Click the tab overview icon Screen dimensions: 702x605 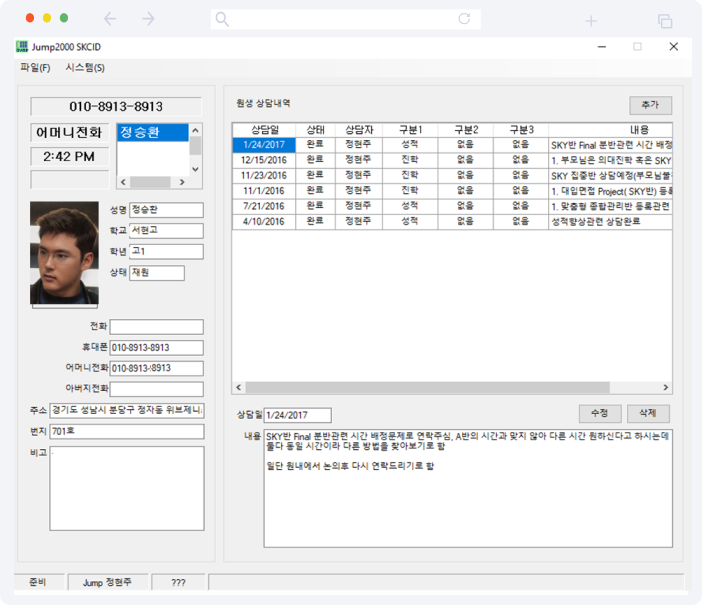(664, 20)
